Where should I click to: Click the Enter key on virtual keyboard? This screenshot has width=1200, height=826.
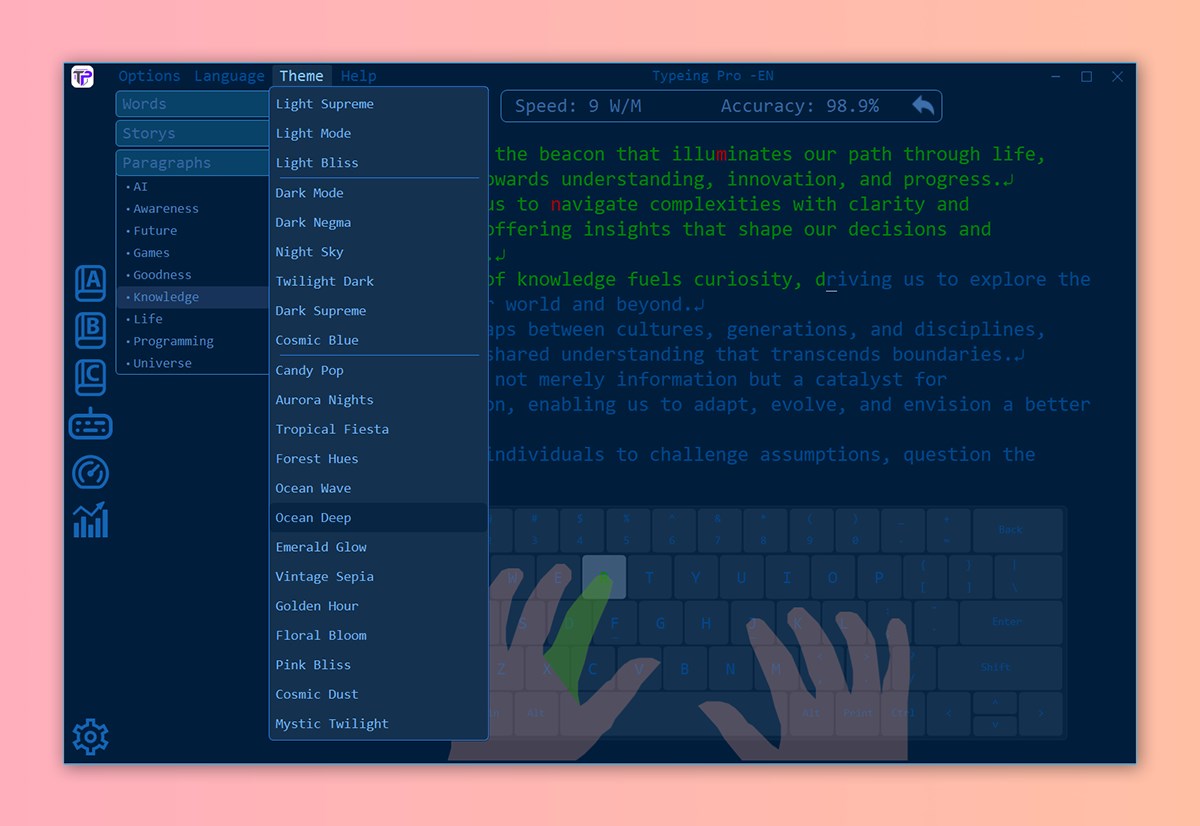click(1010, 623)
